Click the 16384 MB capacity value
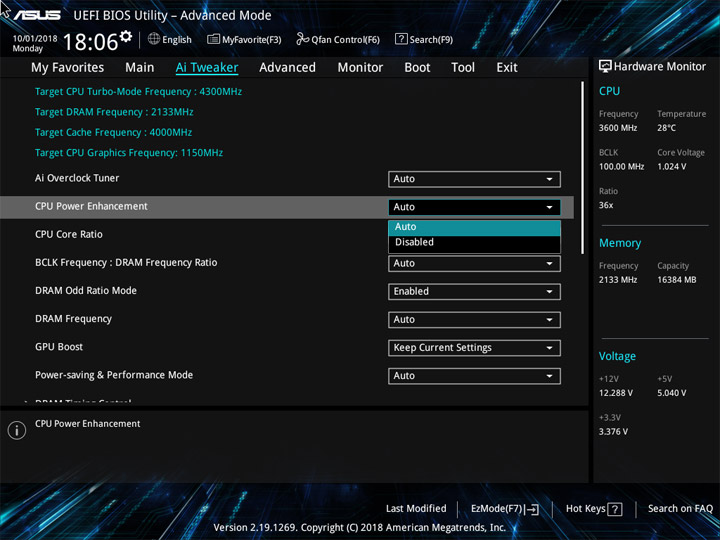 [677, 280]
